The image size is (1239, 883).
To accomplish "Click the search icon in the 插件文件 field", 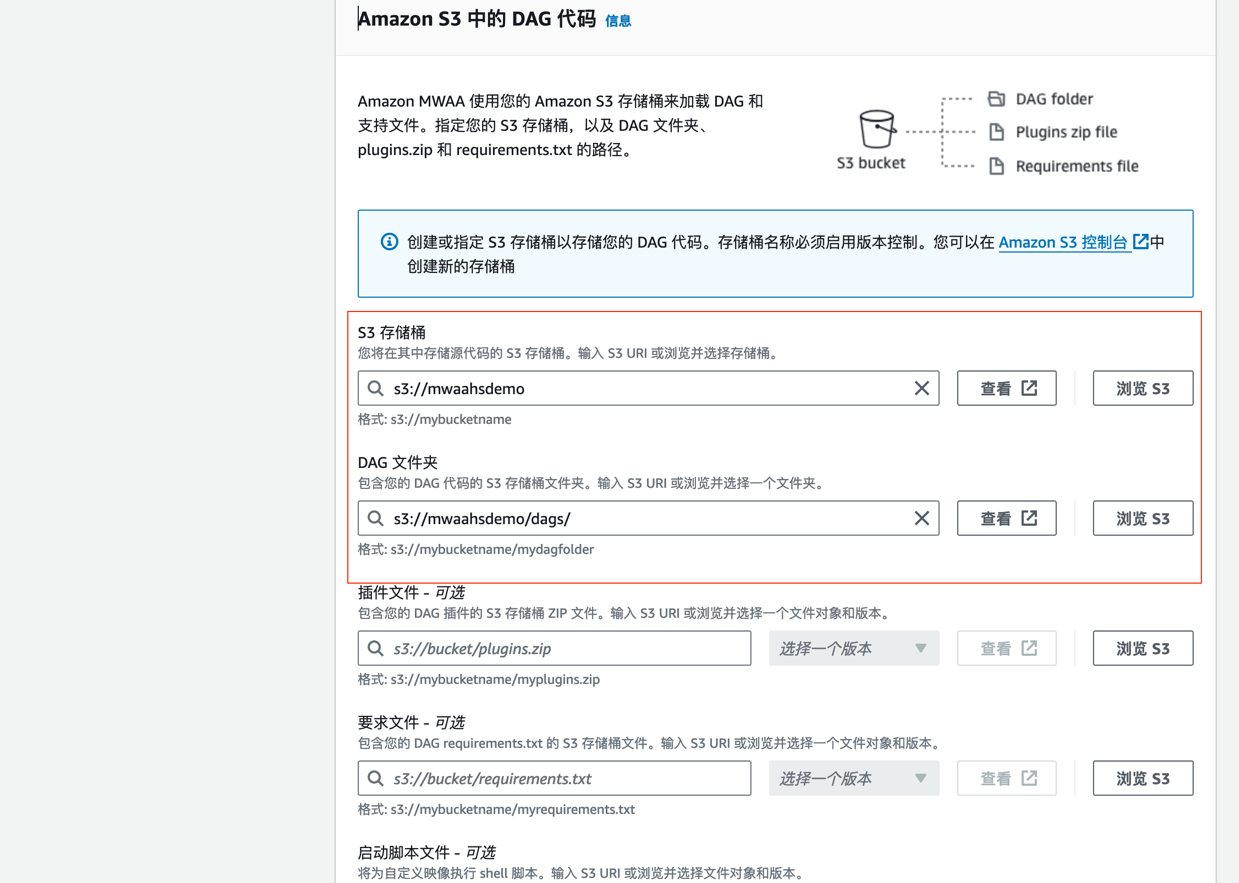I will click(375, 648).
